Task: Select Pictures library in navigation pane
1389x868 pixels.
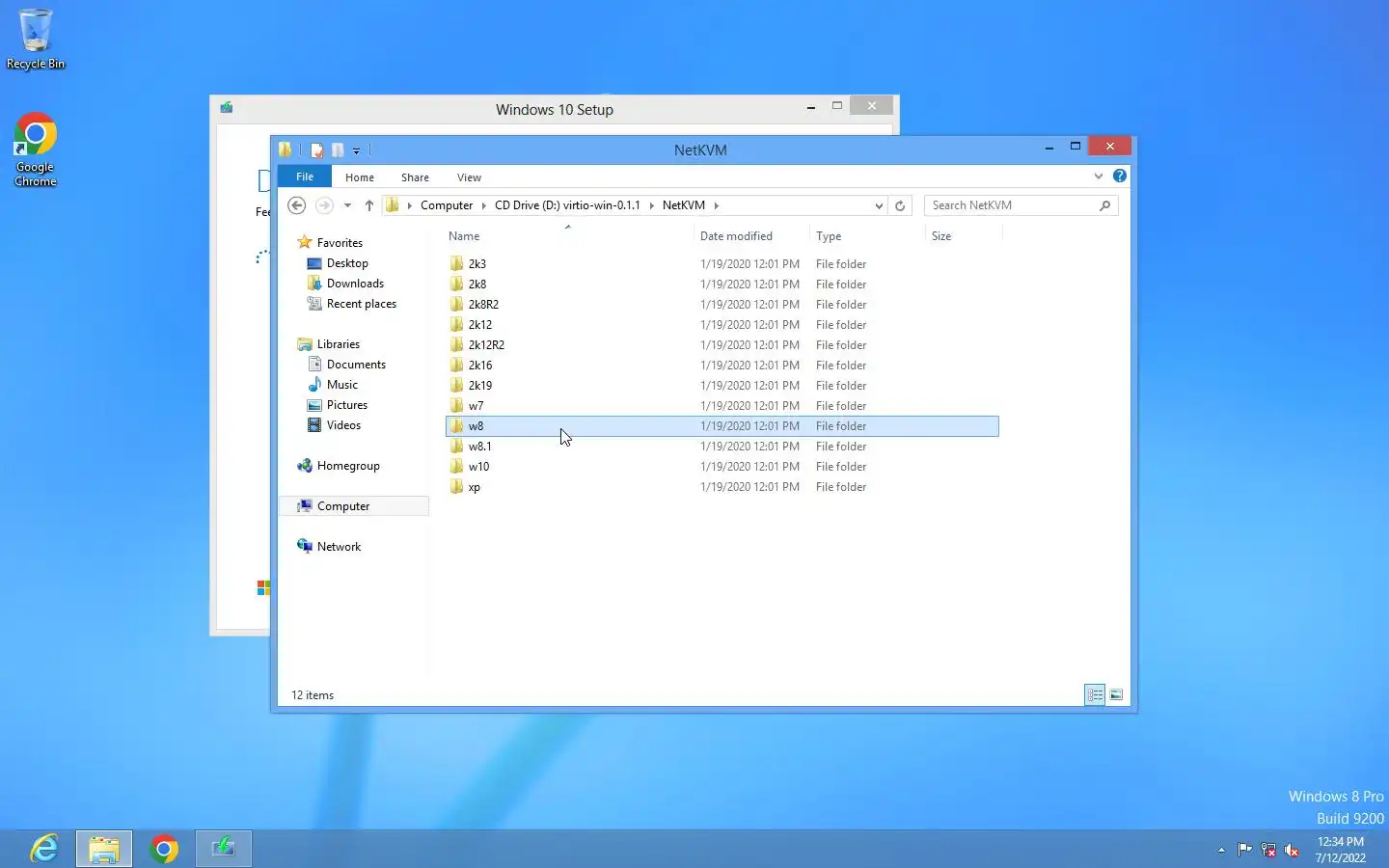Action: tap(347, 405)
